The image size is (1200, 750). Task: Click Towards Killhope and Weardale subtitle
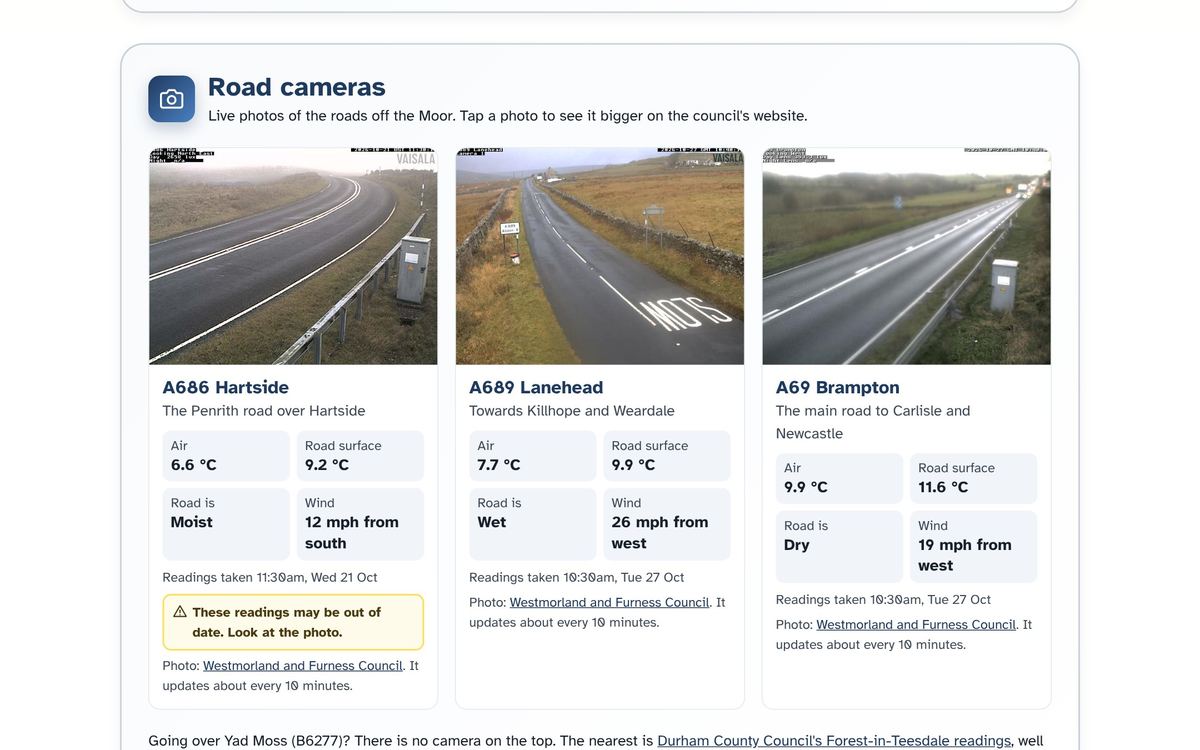click(572, 411)
